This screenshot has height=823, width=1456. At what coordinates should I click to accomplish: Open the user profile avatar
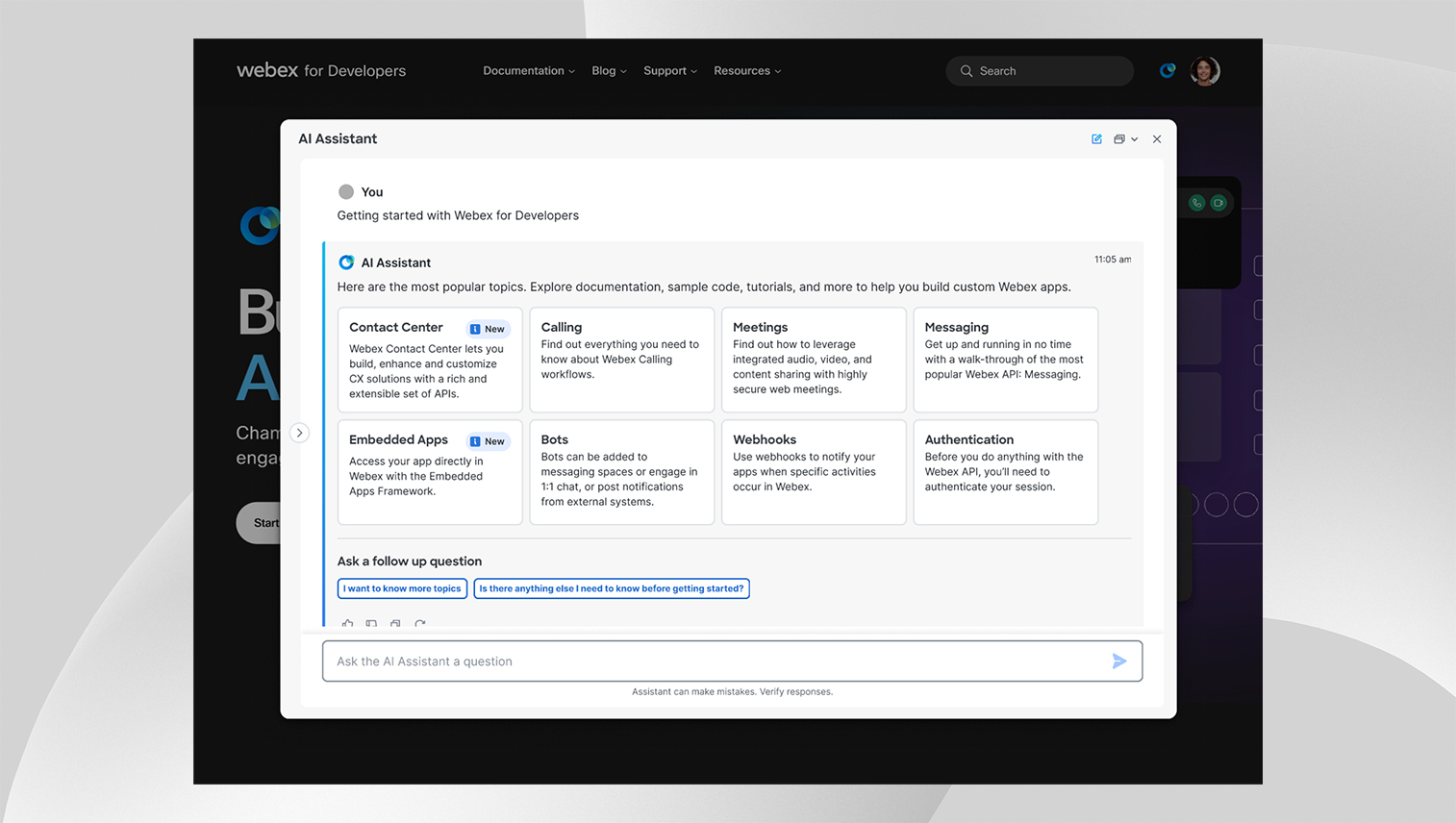click(1205, 70)
